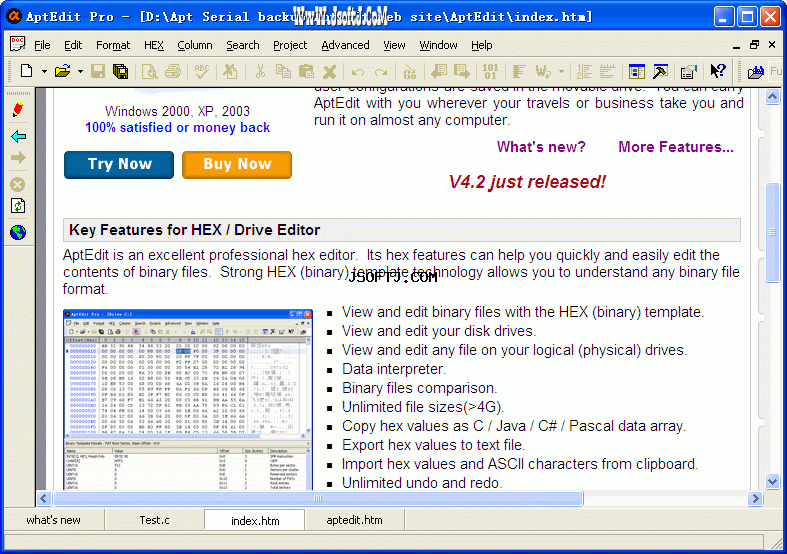Click the Save floppy disk icon
787x554 pixels.
(98, 71)
